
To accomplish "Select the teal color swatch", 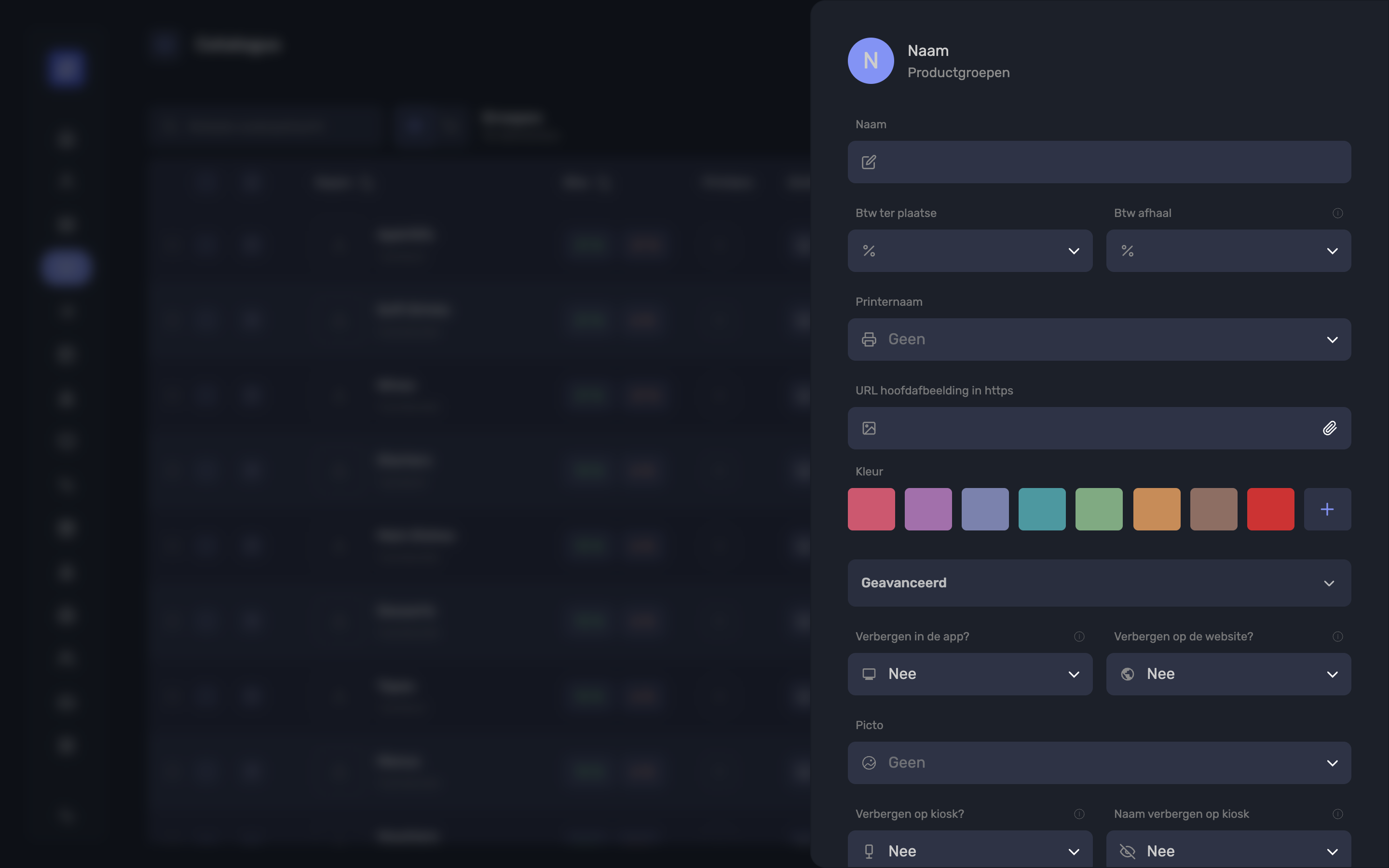I will 1042,509.
